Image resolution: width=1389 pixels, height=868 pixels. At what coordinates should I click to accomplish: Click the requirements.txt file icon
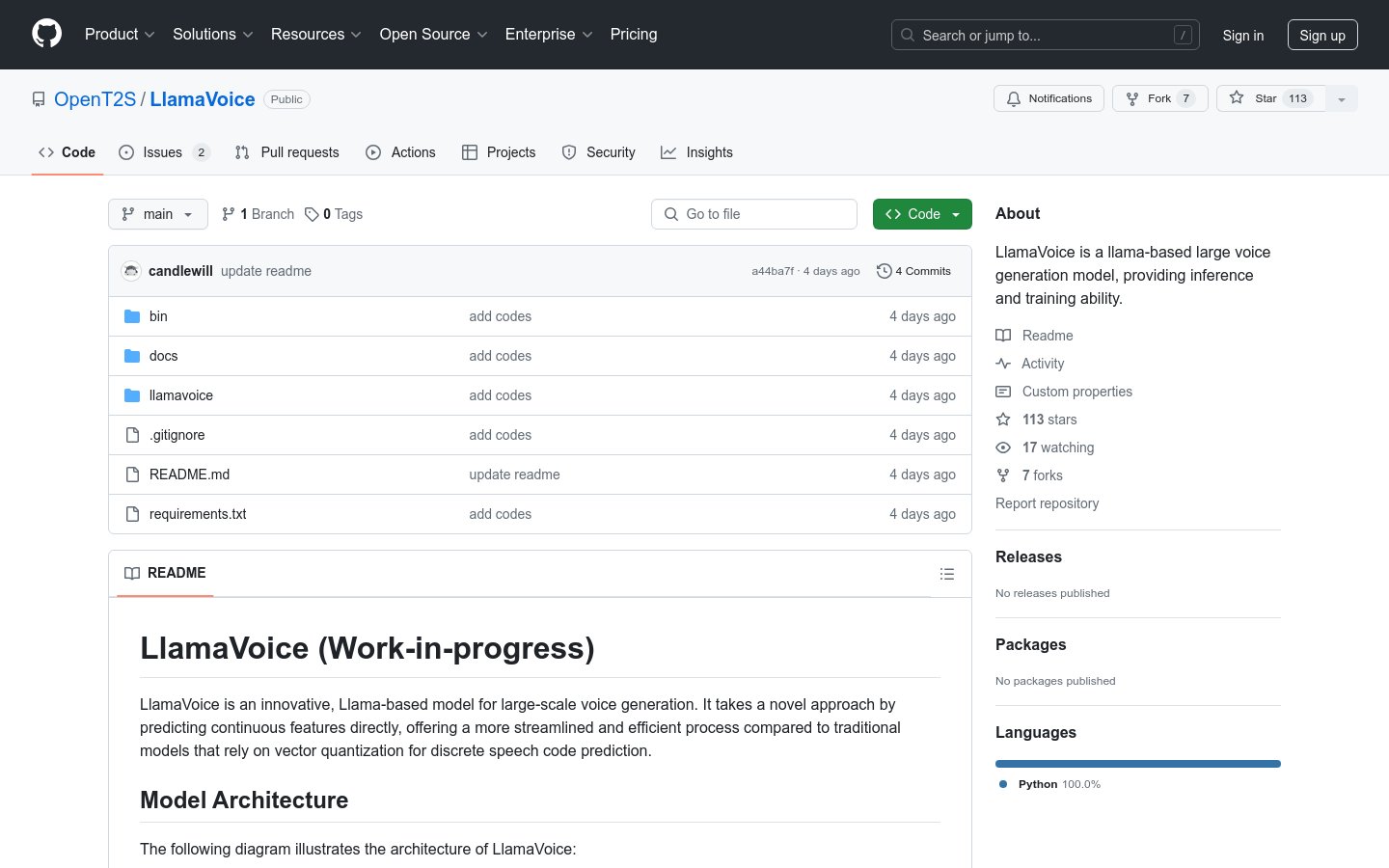[x=132, y=514]
